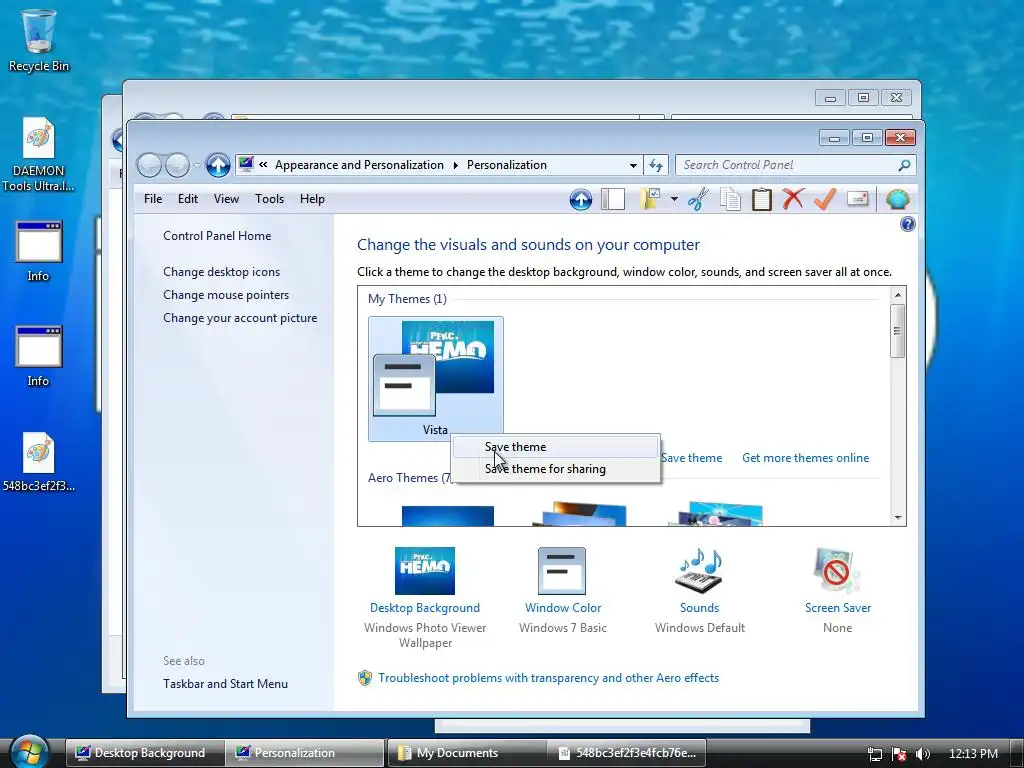Click the mail envelope toolbar icon
This screenshot has height=768, width=1024.
coord(857,199)
